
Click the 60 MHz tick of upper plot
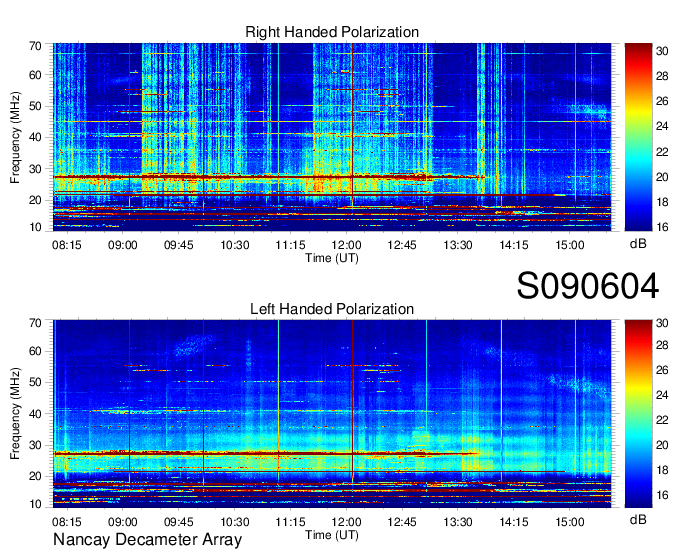click(x=35, y=75)
